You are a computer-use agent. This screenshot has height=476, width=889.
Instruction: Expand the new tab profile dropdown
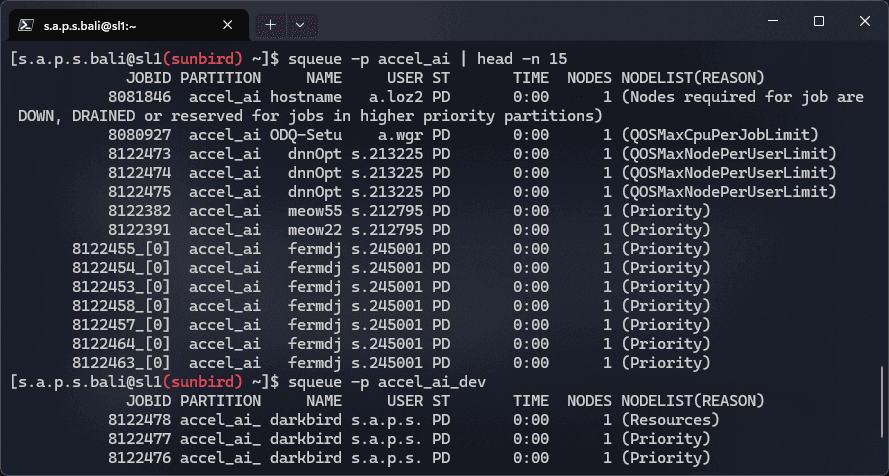point(300,25)
